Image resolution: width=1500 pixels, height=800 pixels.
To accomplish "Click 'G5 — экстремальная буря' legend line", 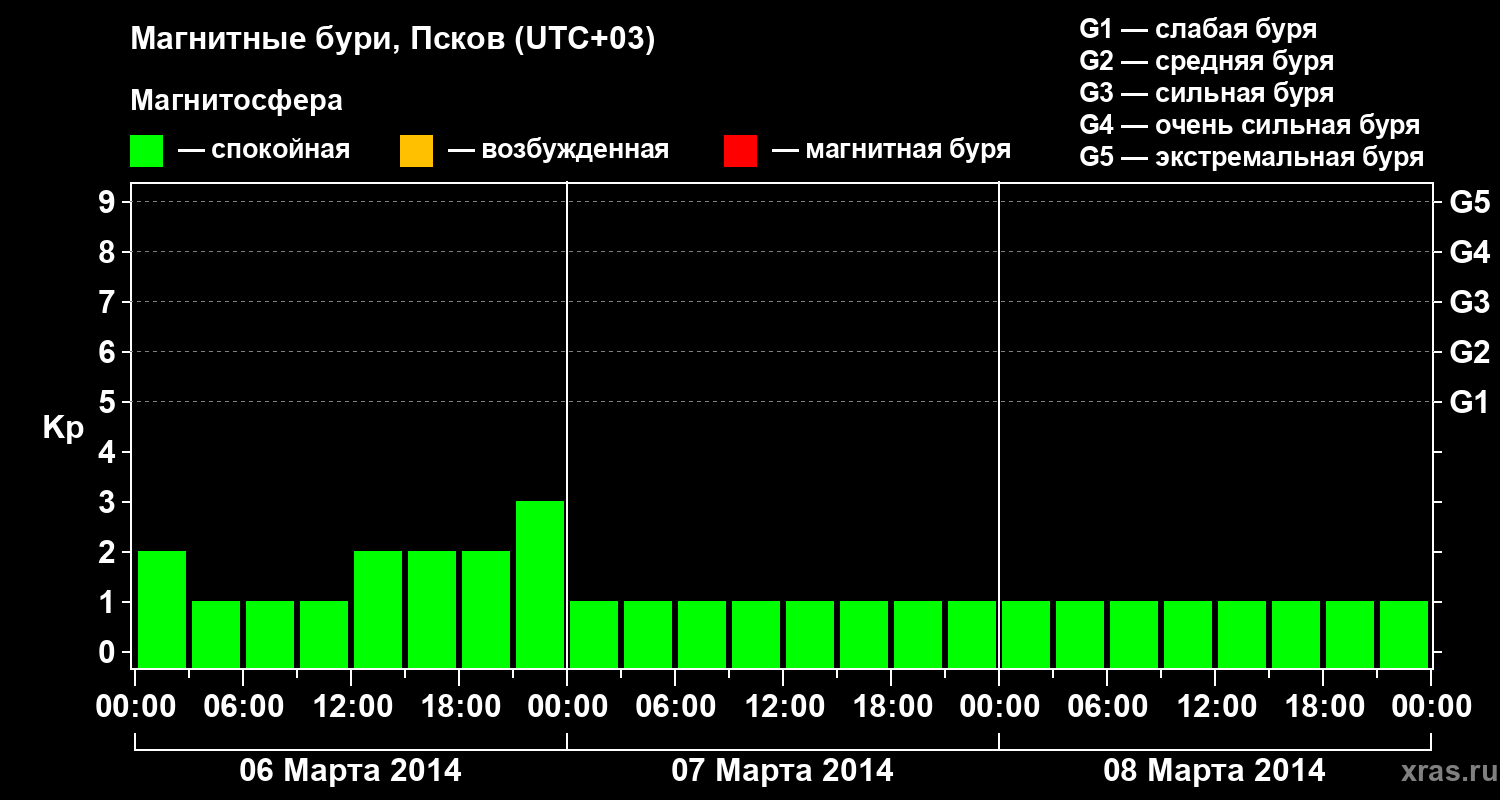I will coord(1252,157).
